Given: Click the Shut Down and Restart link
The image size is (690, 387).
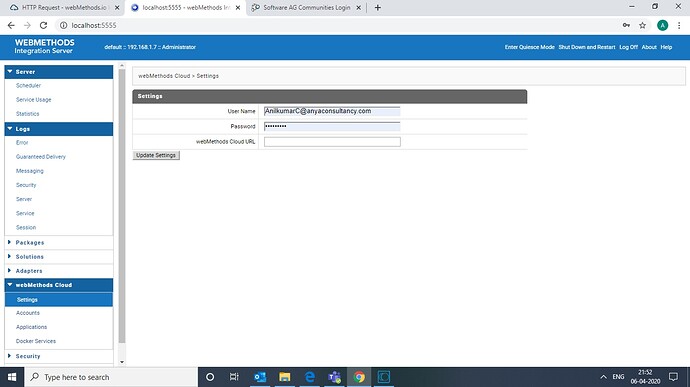Looking at the screenshot, I should point(587,47).
